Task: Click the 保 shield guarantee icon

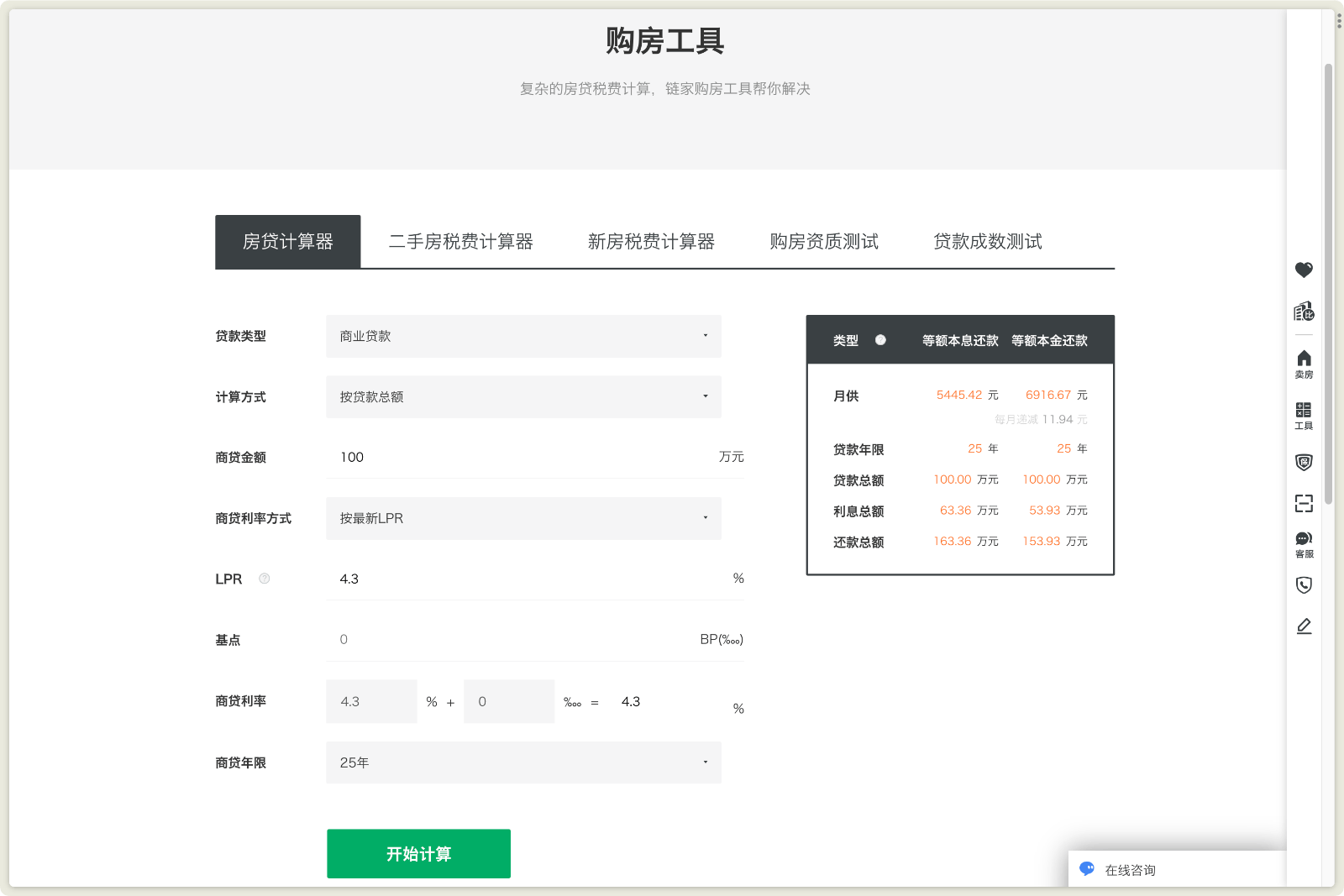Action: [1304, 463]
